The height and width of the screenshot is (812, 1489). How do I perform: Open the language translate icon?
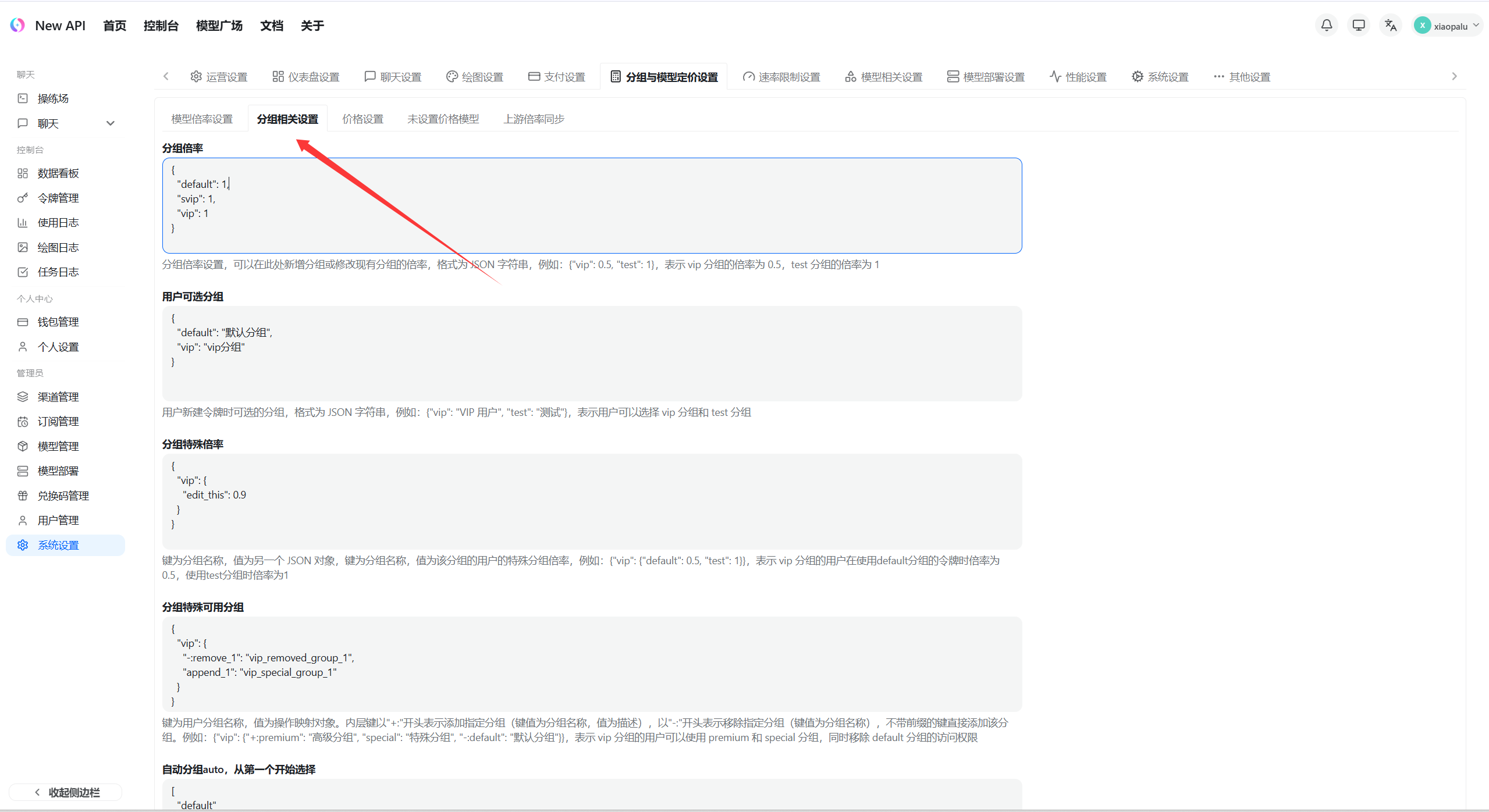point(1390,25)
